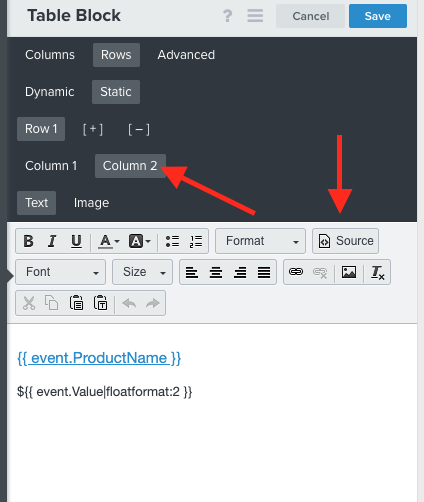
Task: Switch cell content type to Image
Action: 91,203
